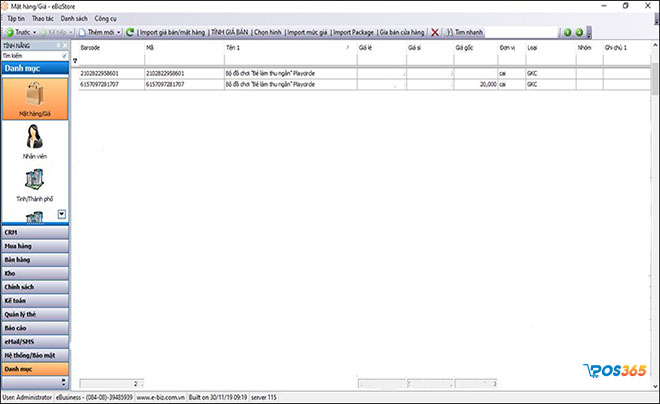
Task: Click TÍNH GIÁ BÁN button
Action: point(230,32)
